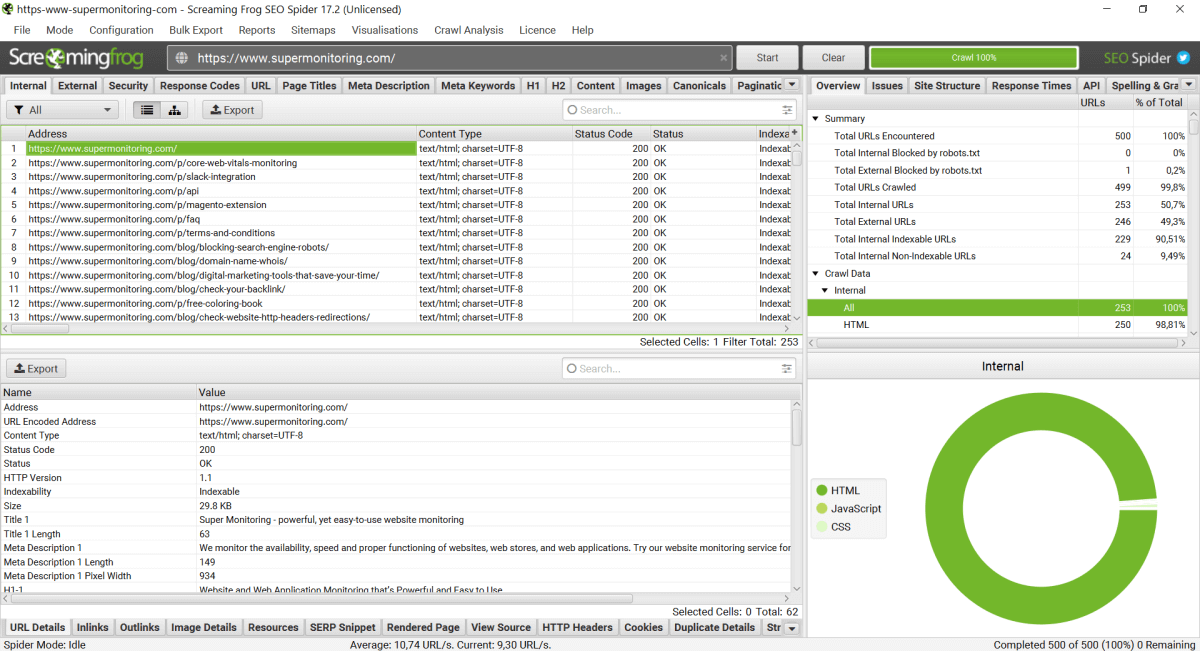Click the funnel icon in the All filter
The image size is (1200, 651).
click(18, 110)
